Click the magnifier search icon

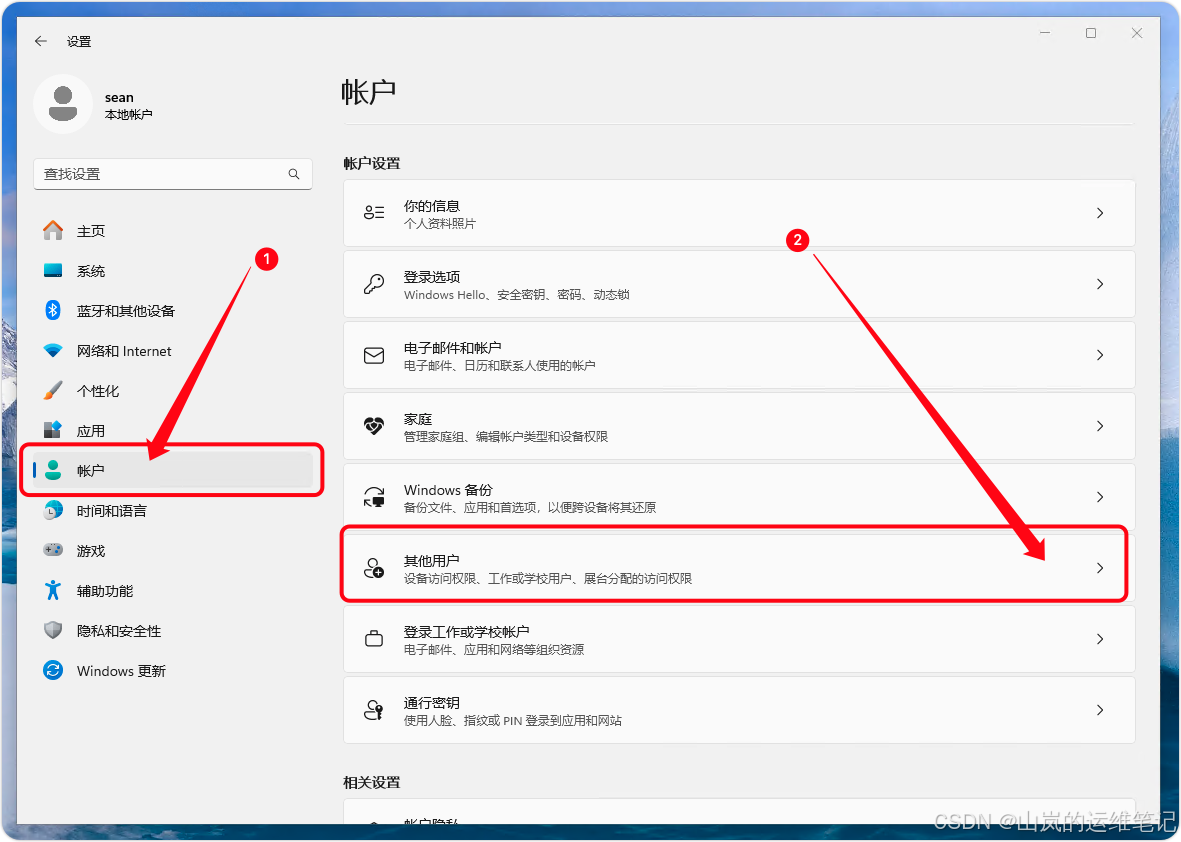[x=294, y=174]
